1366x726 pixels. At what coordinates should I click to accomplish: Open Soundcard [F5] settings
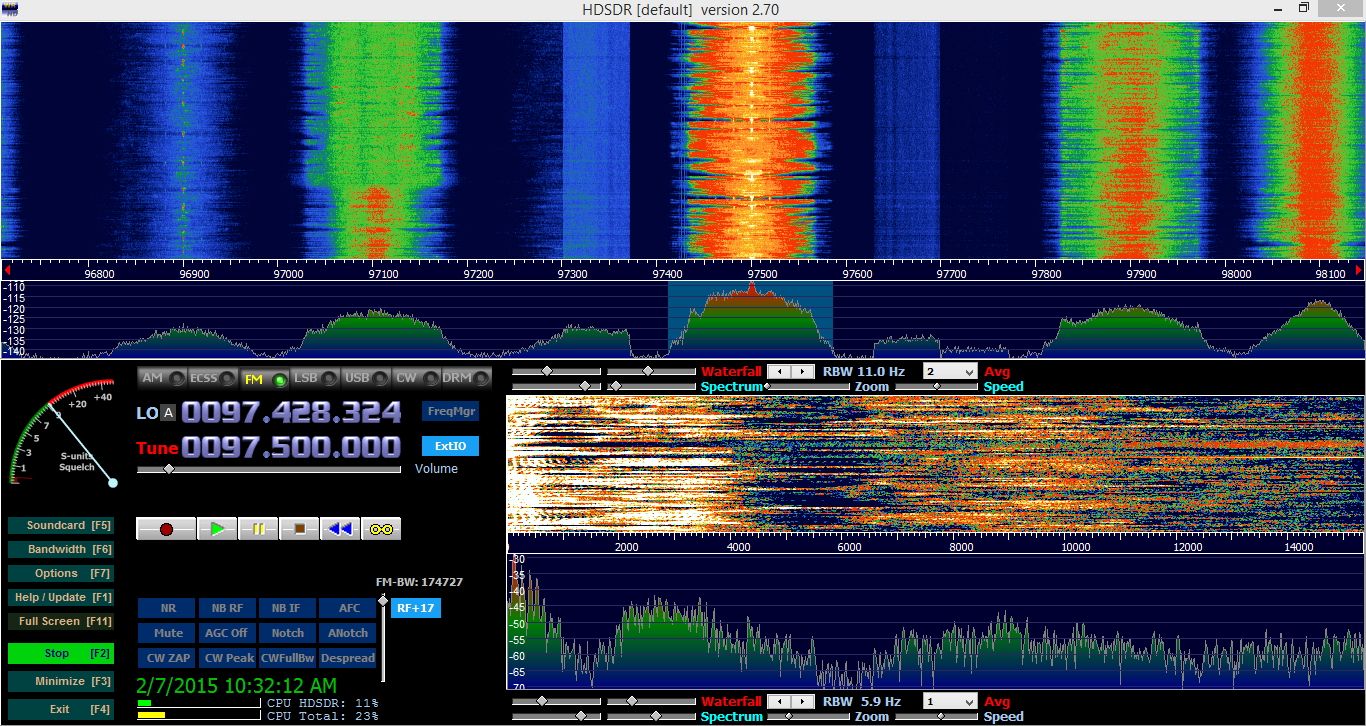click(60, 525)
